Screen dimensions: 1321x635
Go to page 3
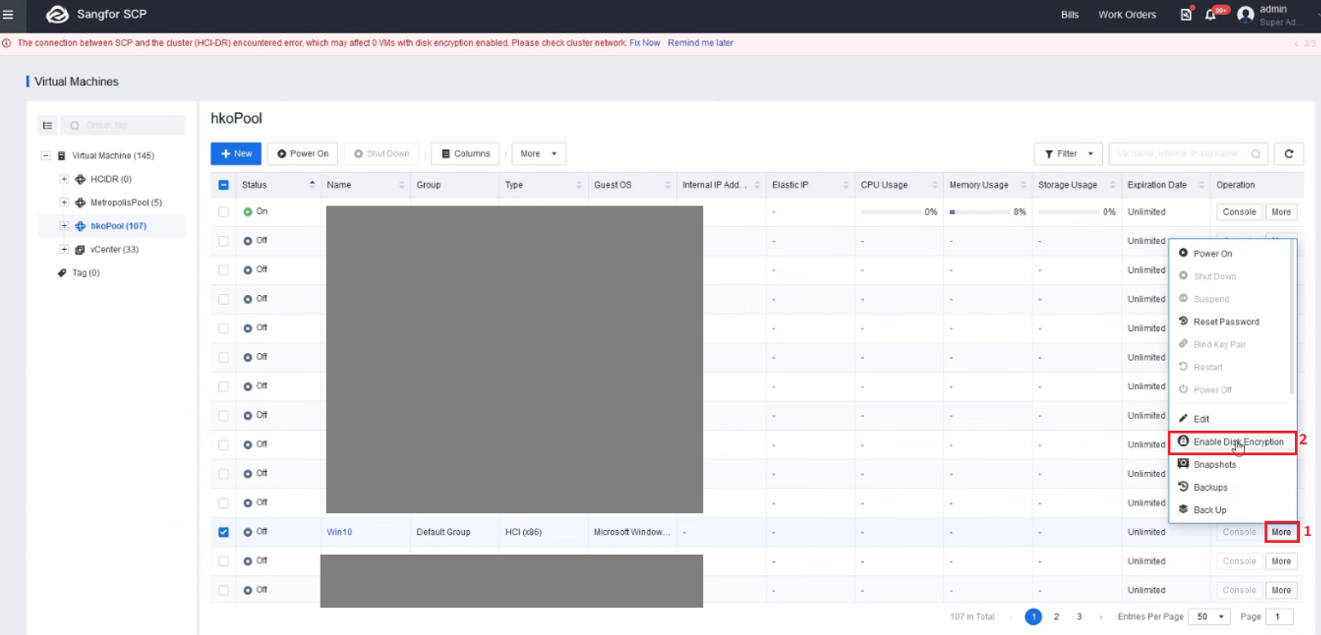click(x=1079, y=617)
